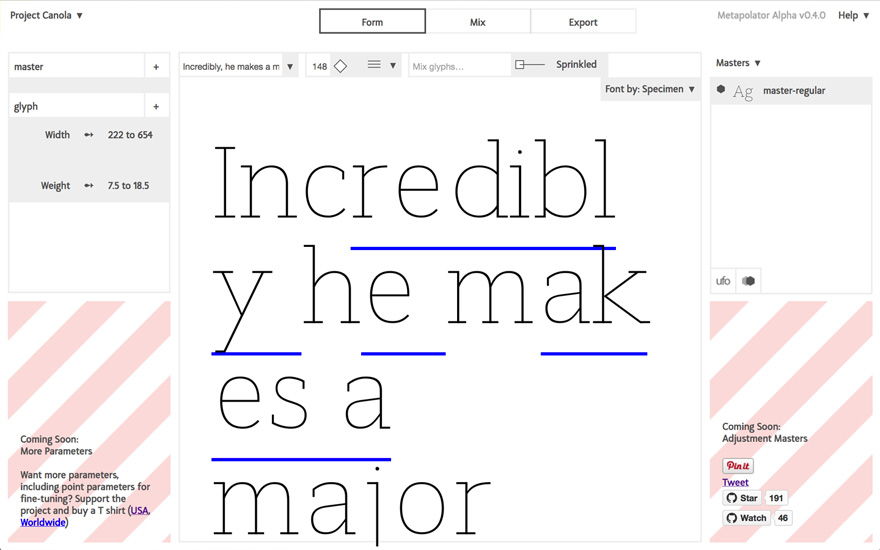Click the Sprinkled slider handle
This screenshot has height=550, width=880.
click(520, 65)
